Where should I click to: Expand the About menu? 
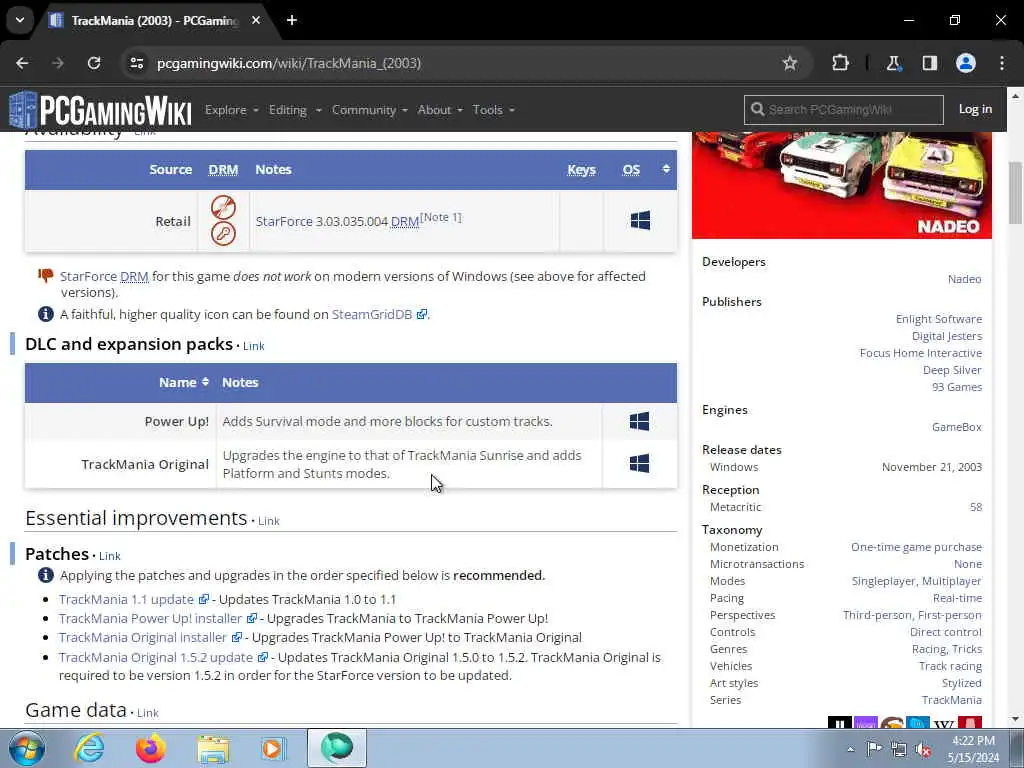(440, 110)
